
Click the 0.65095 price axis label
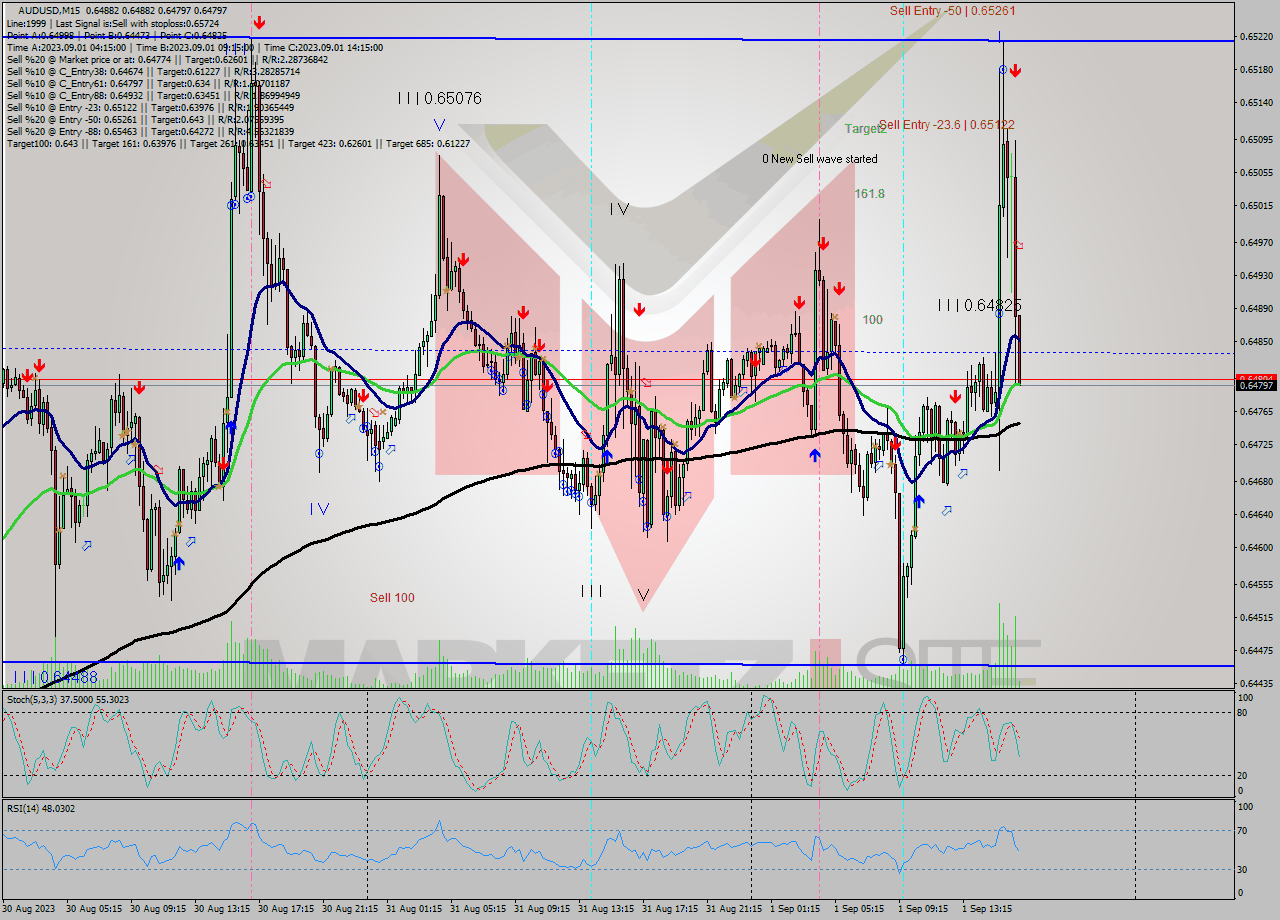point(1256,140)
